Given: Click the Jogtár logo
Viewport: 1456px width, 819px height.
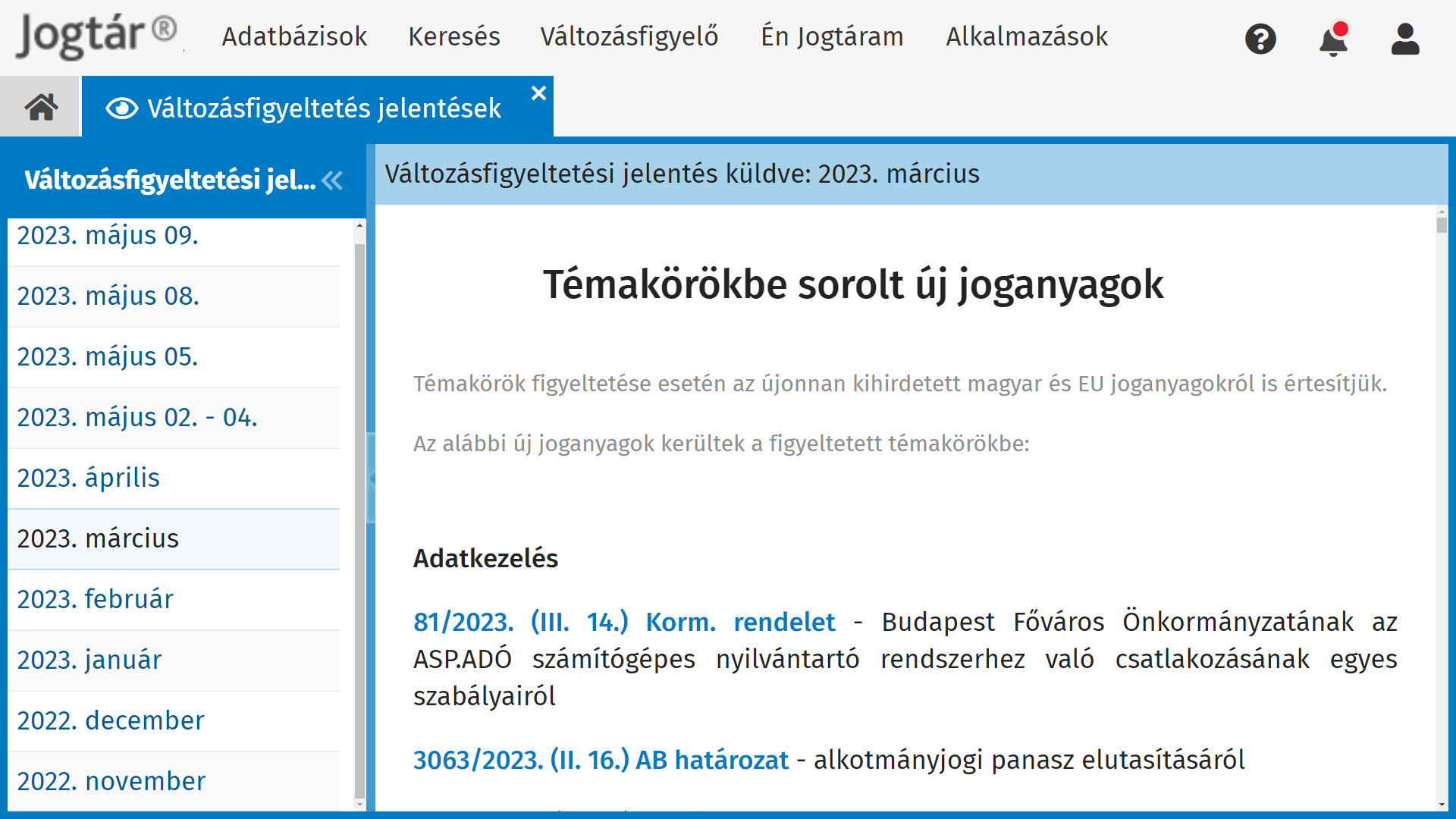Looking at the screenshot, I should (x=96, y=36).
